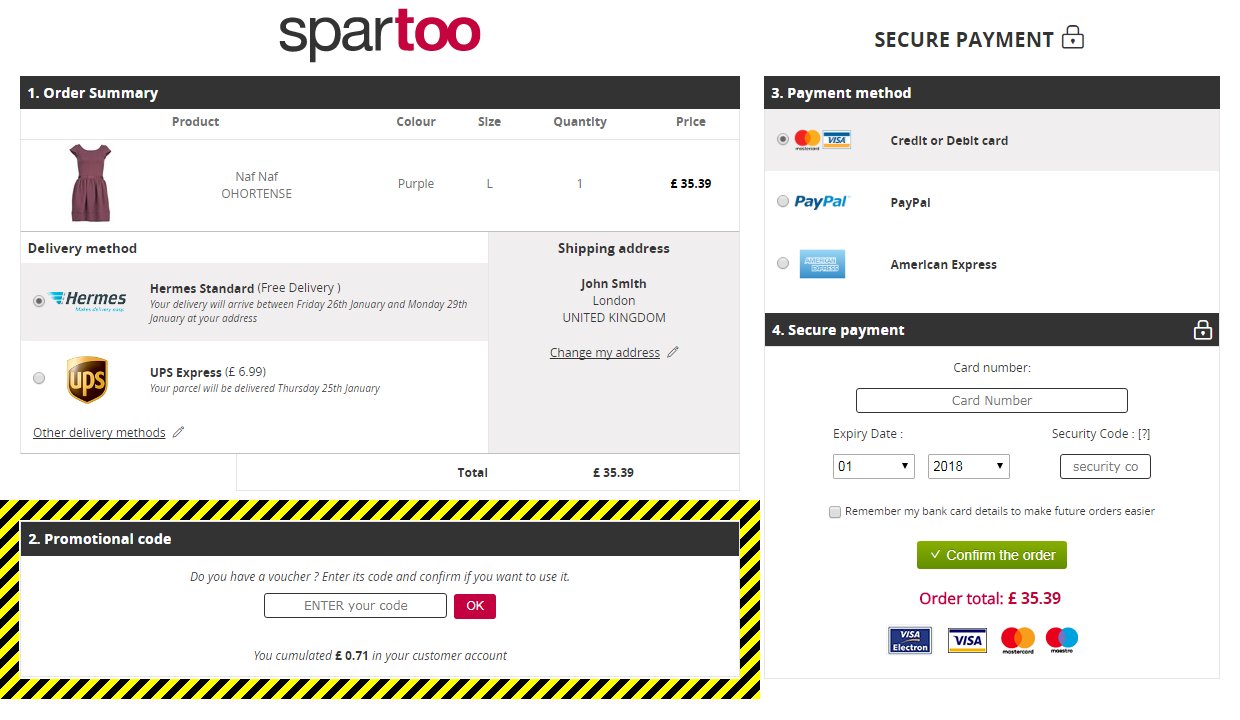Click the Naf Naf OHORTENSE product name
1240x720 pixels.
257,185
